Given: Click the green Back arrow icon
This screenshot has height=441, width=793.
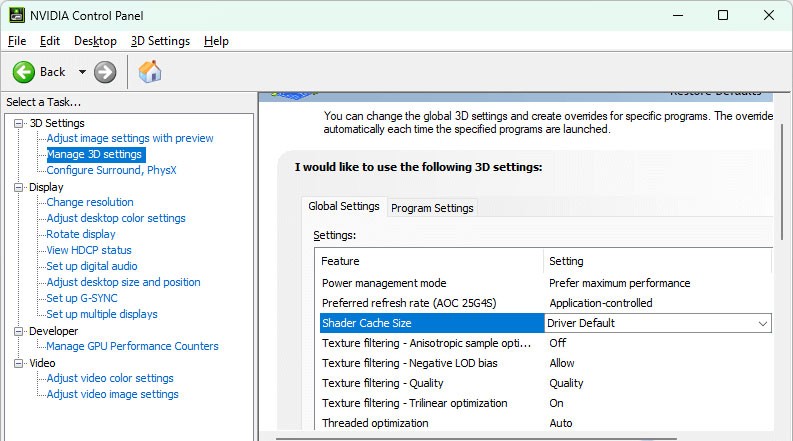Looking at the screenshot, I should [24, 72].
